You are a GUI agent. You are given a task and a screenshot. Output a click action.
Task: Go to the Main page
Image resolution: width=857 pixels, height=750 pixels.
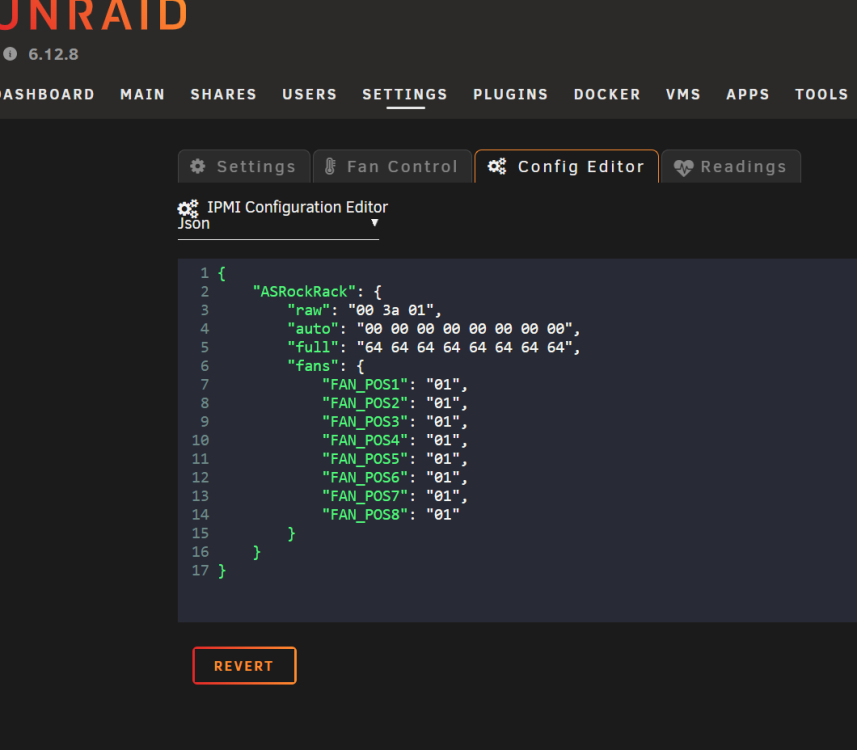point(143,95)
